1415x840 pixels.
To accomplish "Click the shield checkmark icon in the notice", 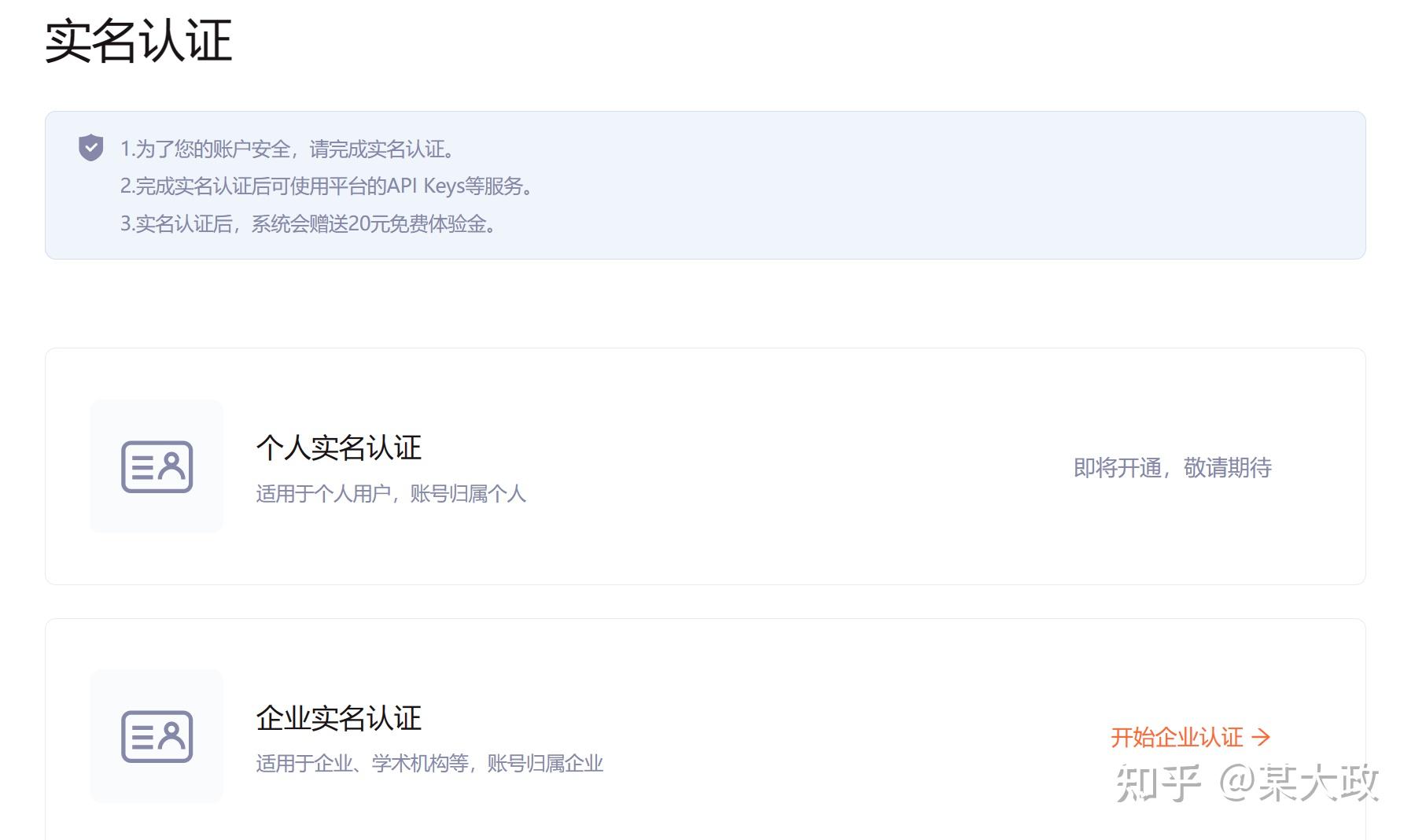I will coord(91,148).
